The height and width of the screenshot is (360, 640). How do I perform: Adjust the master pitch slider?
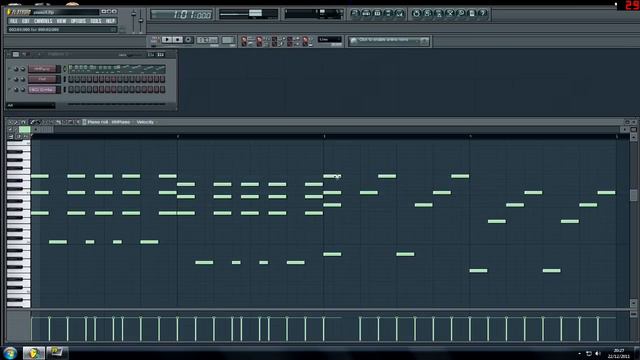pyautogui.click(x=141, y=20)
